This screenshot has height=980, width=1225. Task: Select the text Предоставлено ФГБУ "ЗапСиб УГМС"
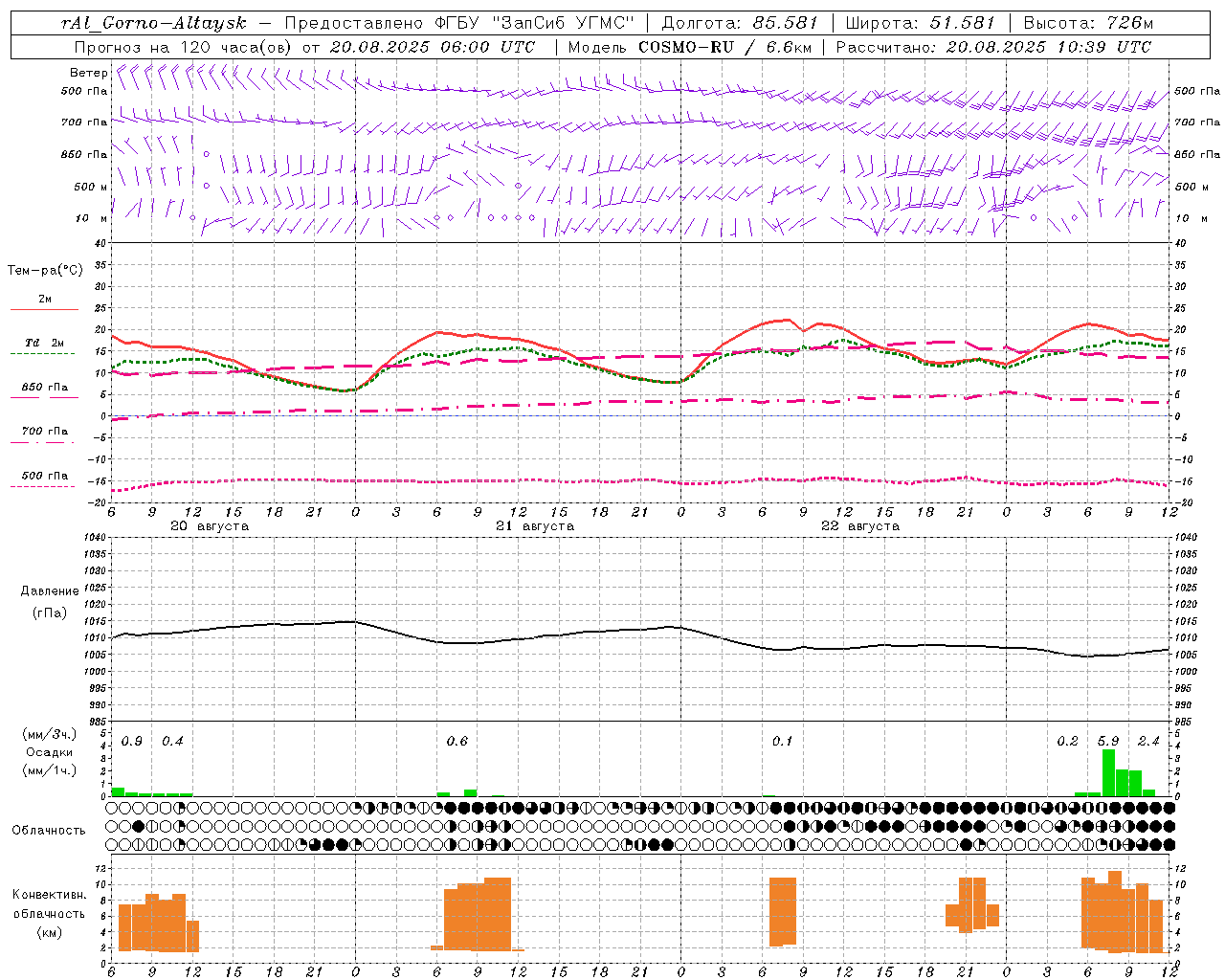pyautogui.click(x=460, y=23)
